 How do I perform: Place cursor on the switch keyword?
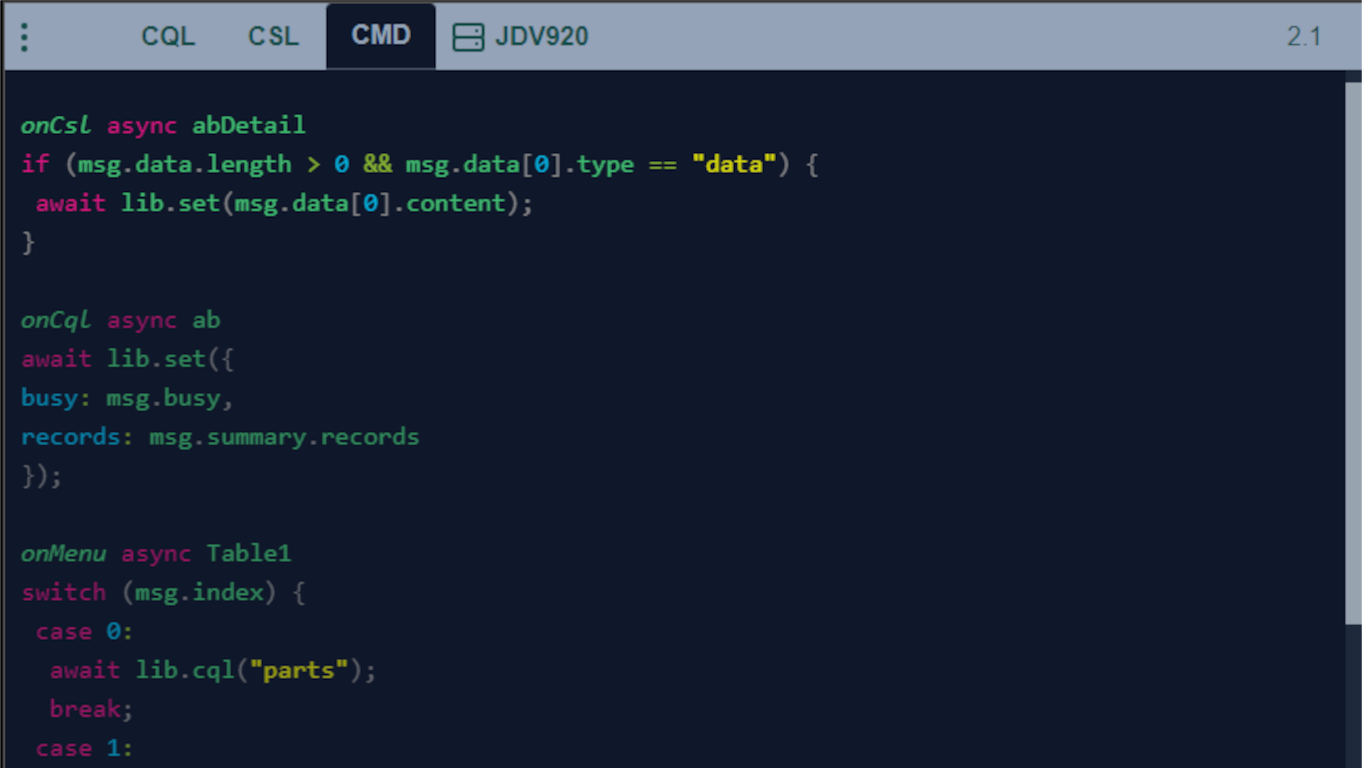click(x=63, y=593)
